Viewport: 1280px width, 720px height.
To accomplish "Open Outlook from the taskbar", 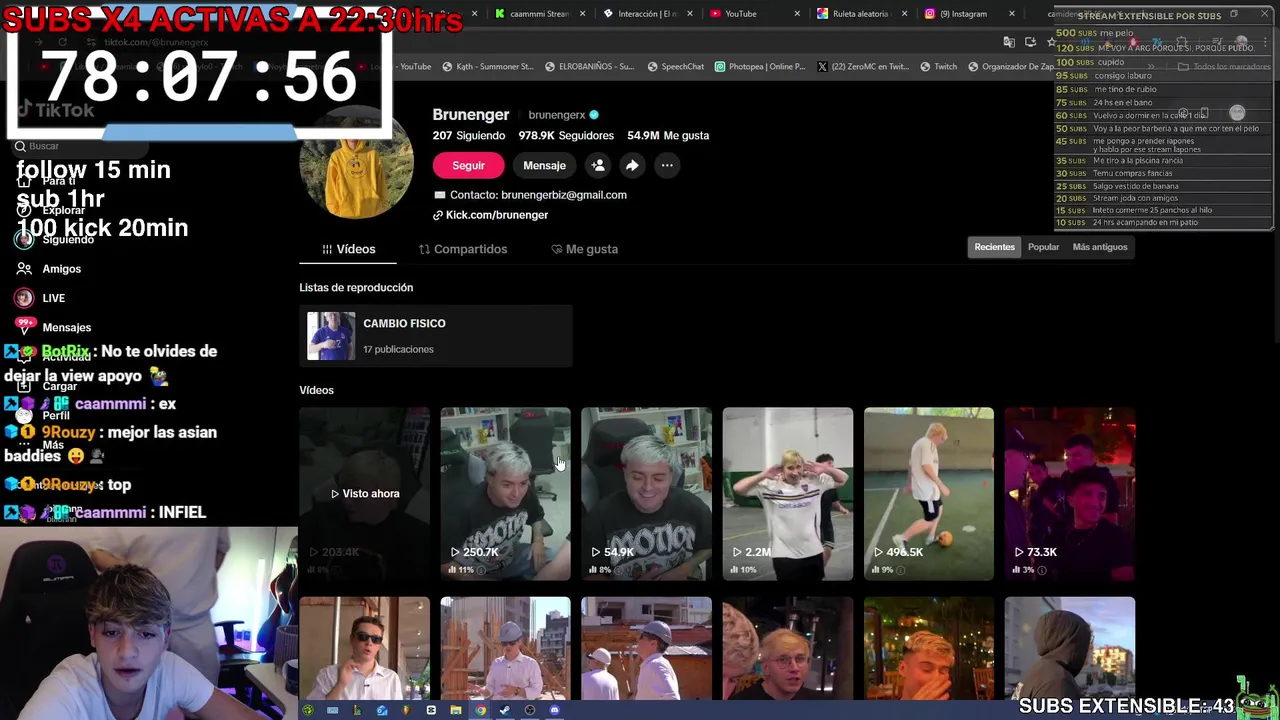I will pyautogui.click(x=382, y=710).
